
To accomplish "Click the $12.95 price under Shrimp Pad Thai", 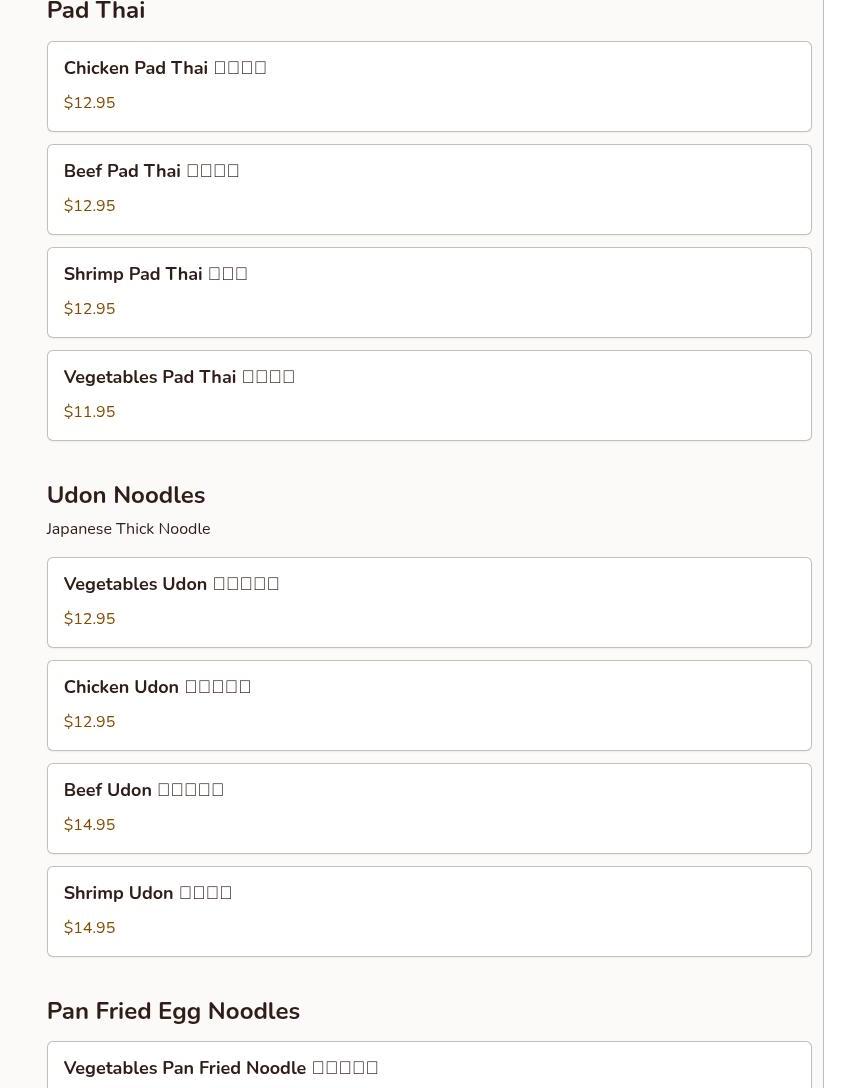I will (x=89, y=309).
